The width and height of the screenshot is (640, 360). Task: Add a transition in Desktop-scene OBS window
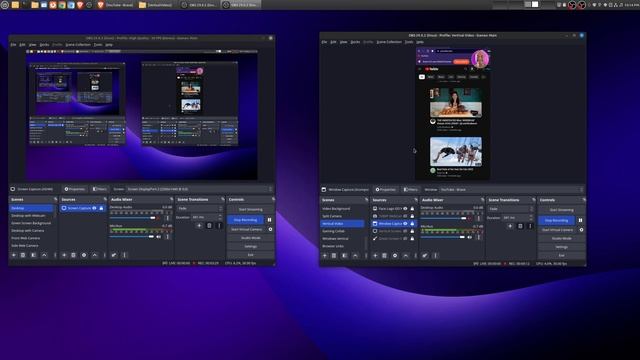coord(199,225)
